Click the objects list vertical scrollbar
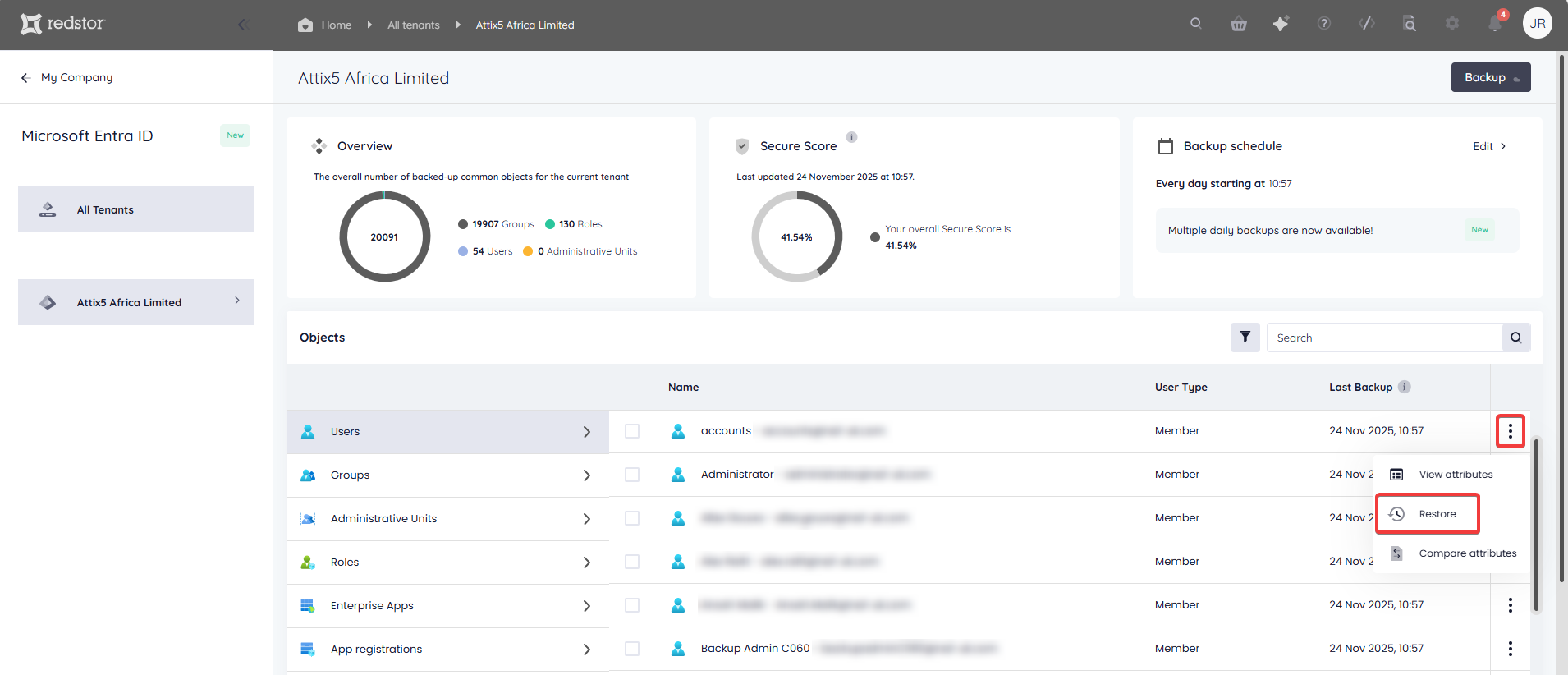The width and height of the screenshot is (1568, 675). (x=1537, y=526)
